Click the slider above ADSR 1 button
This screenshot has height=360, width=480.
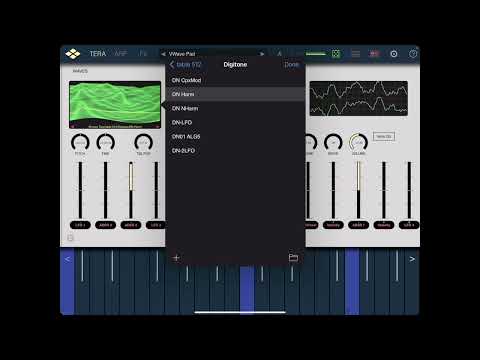[x=358, y=190]
